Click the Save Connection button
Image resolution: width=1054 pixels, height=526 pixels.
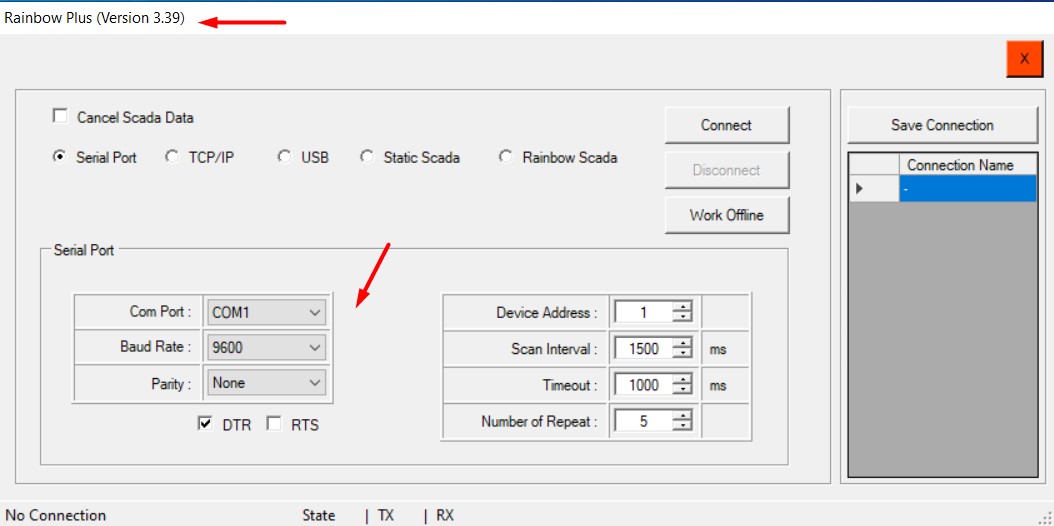pyautogui.click(x=942, y=125)
